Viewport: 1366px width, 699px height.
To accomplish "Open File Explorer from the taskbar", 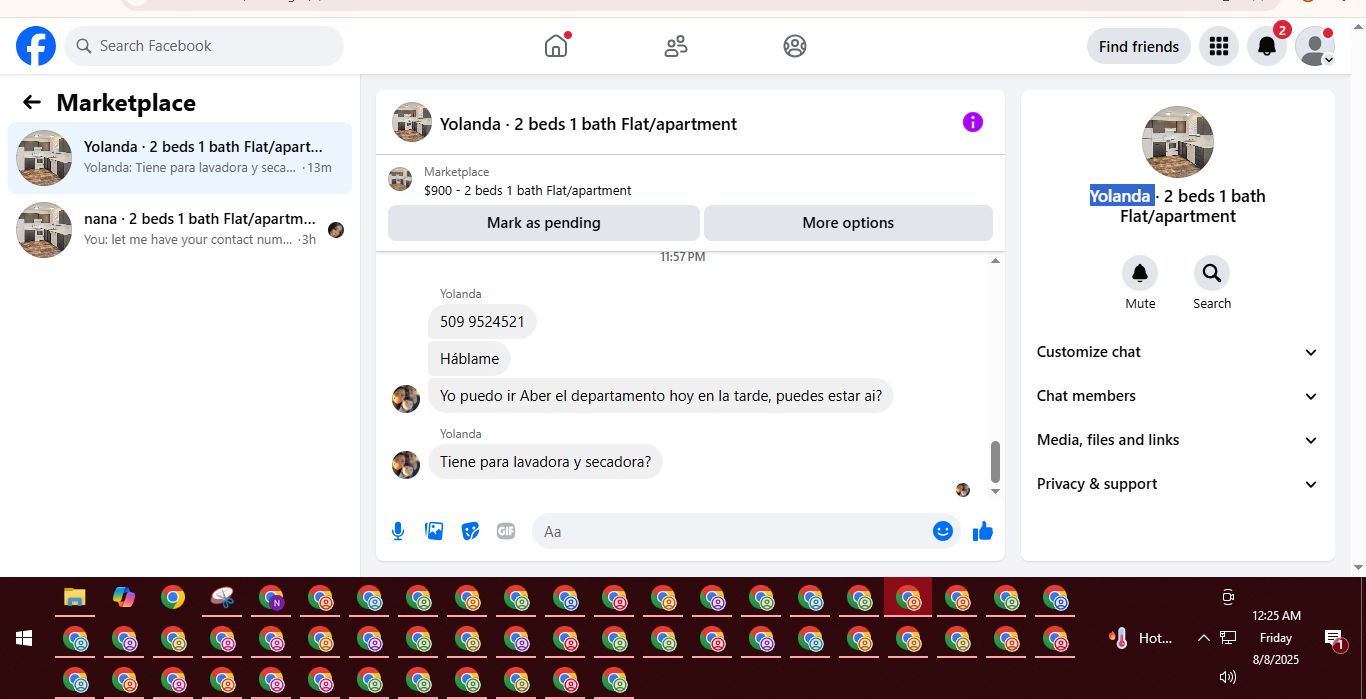I will click(x=75, y=598).
